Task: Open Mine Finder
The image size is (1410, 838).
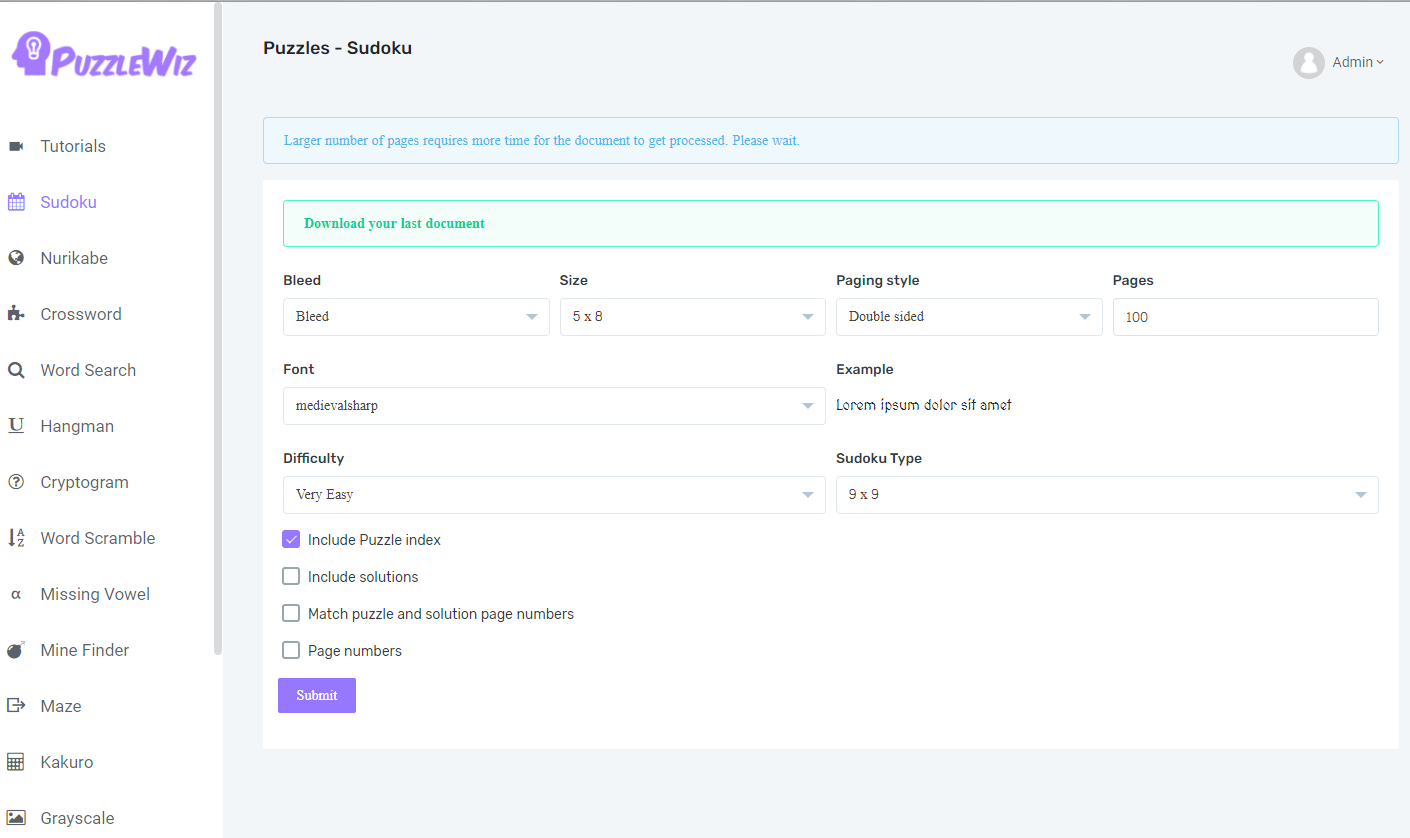Action: 85,650
